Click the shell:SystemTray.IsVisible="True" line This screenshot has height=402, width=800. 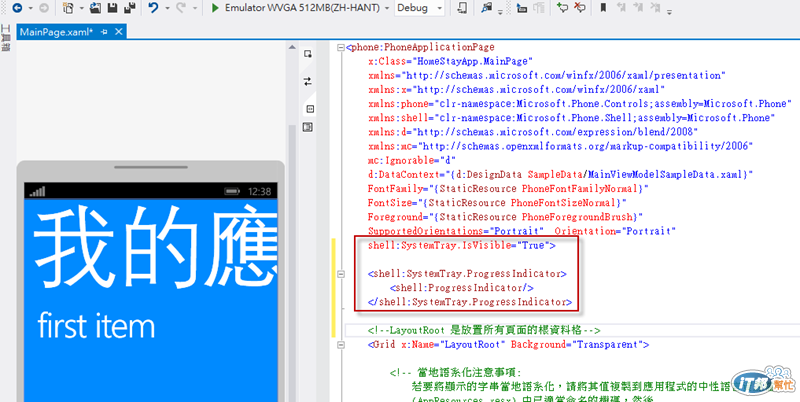pyautogui.click(x=461, y=245)
